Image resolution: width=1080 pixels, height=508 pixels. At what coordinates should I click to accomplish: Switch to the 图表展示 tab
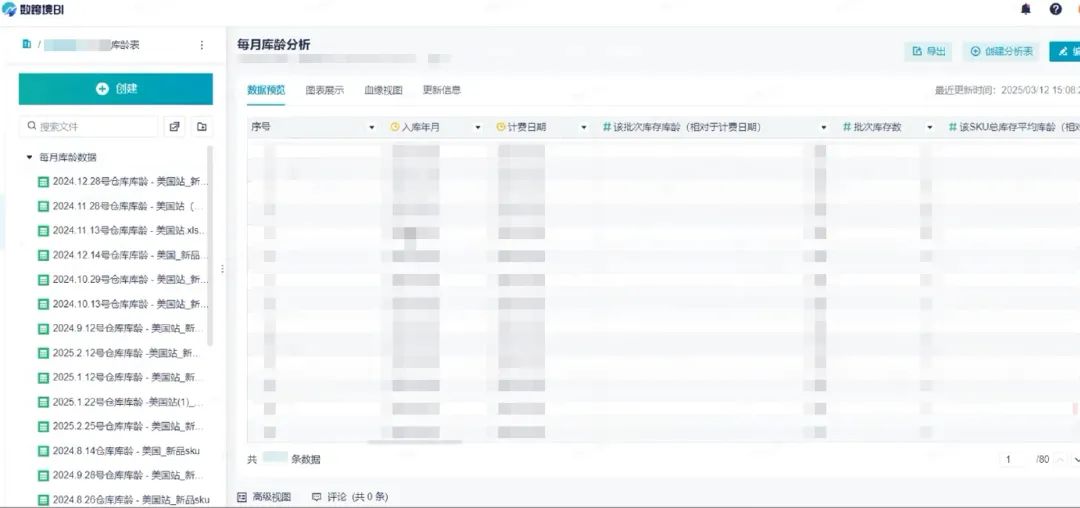(x=324, y=90)
